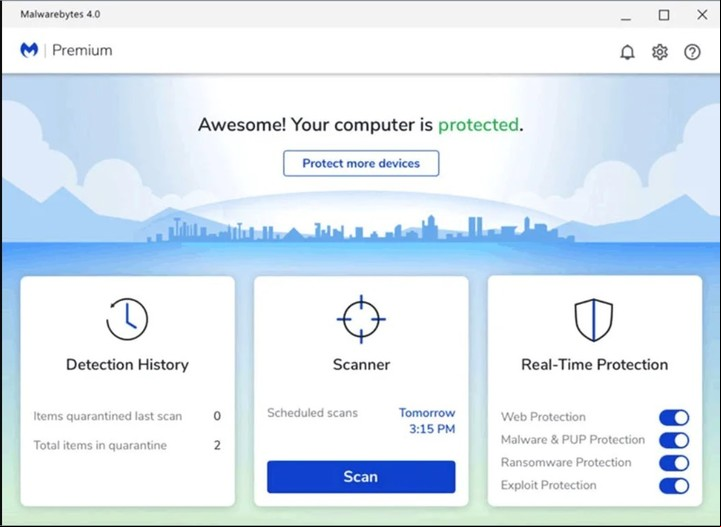Start a scan with the Scan button
Viewport: 721px width, 527px height.
click(361, 477)
